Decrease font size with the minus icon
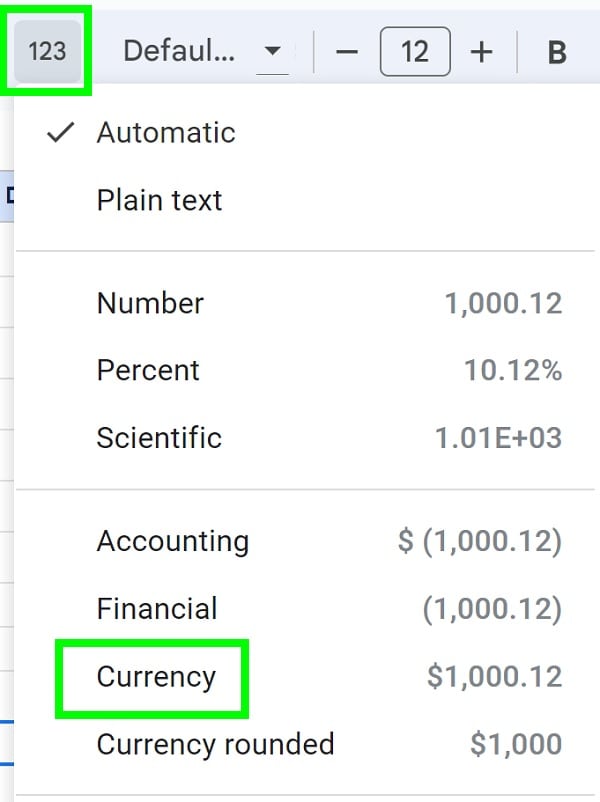This screenshot has width=600, height=802. coord(347,50)
